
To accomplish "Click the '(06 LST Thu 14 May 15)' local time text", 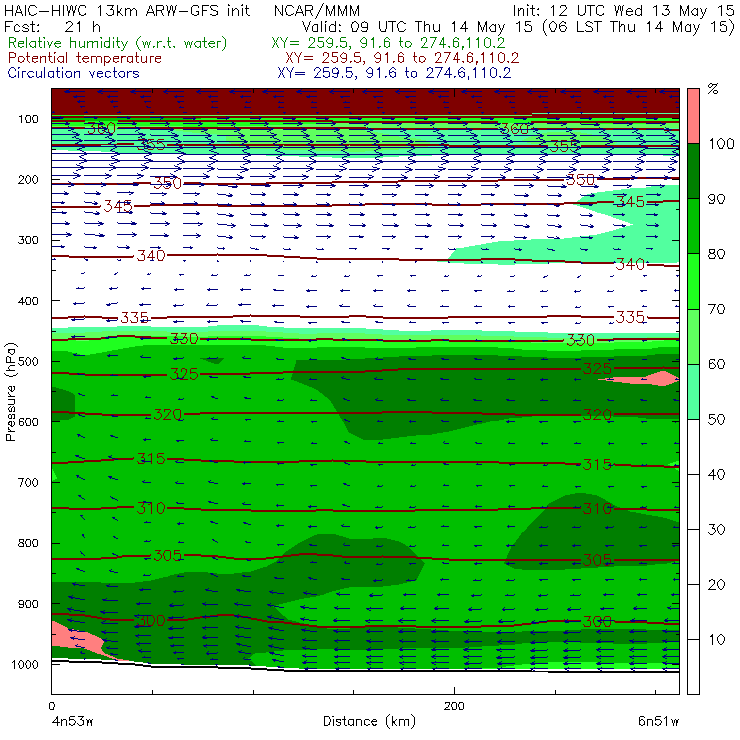I will (x=639, y=27).
